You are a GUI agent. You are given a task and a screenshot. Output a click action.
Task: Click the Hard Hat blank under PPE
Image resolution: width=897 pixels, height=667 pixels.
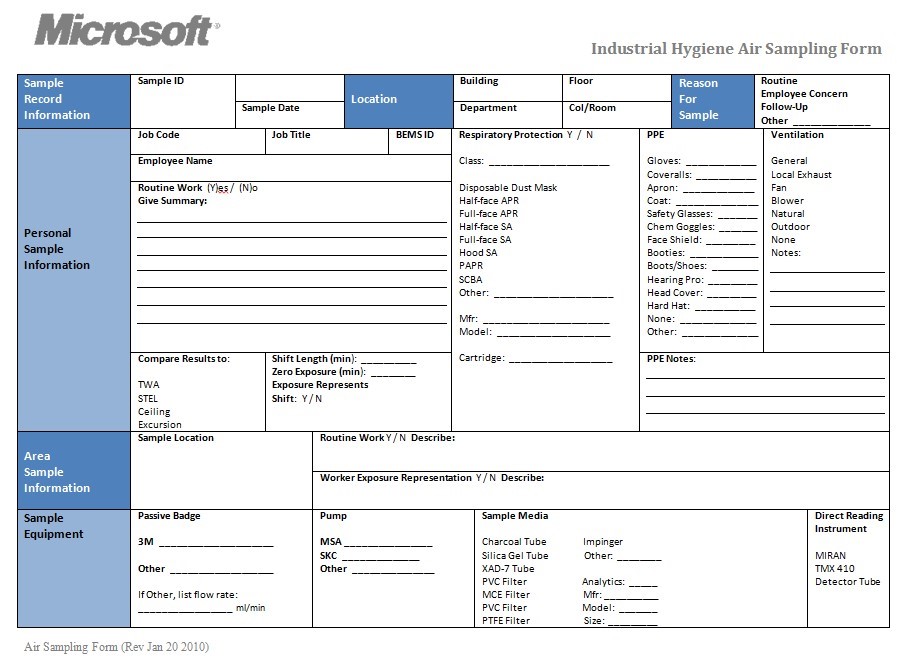coord(724,307)
